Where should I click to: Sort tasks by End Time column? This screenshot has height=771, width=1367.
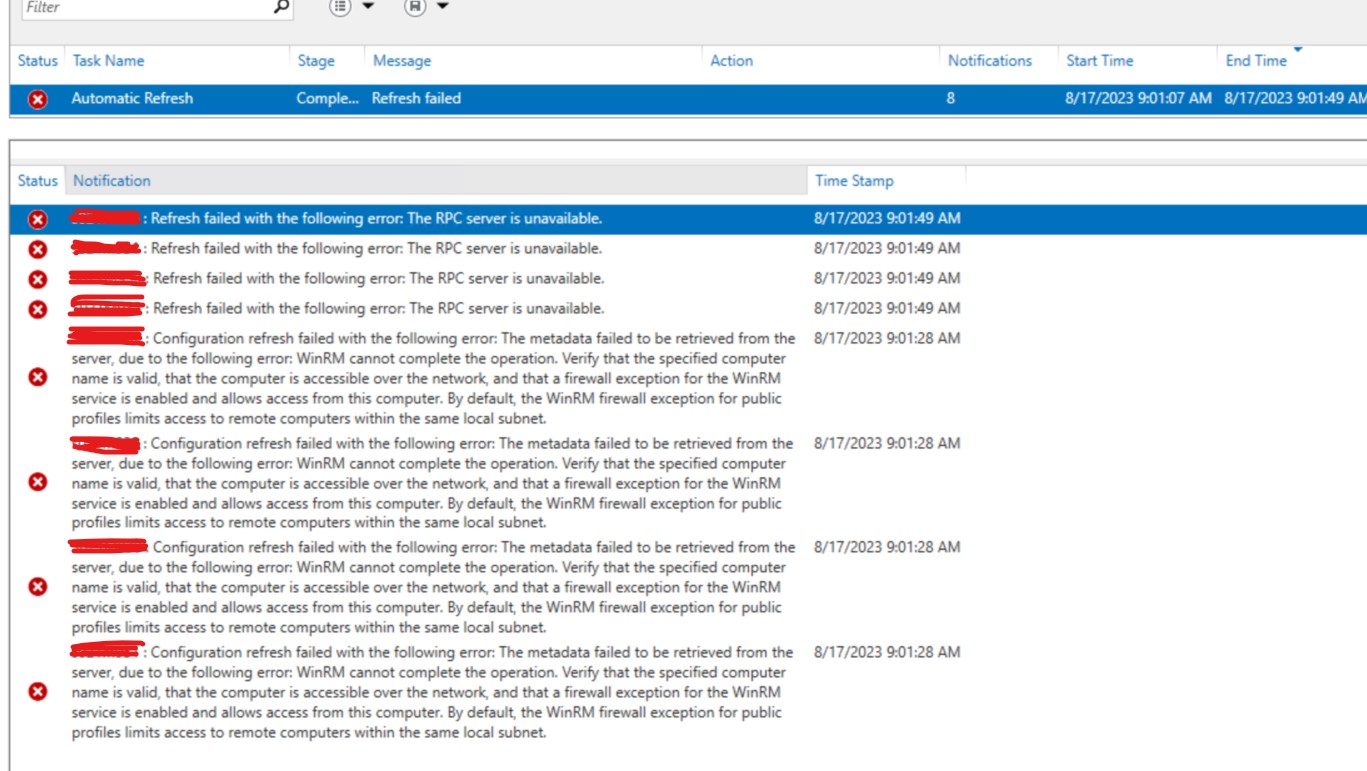[x=1257, y=61]
